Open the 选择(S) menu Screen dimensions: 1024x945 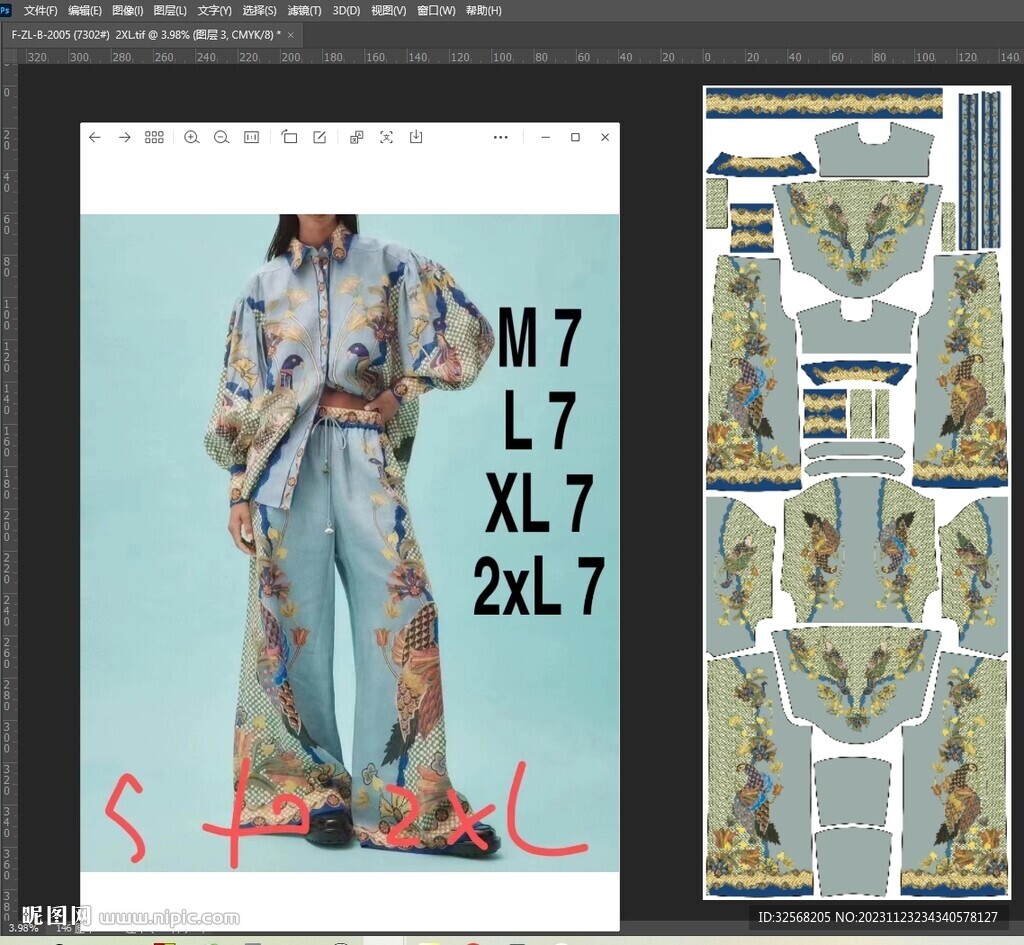[x=259, y=10]
